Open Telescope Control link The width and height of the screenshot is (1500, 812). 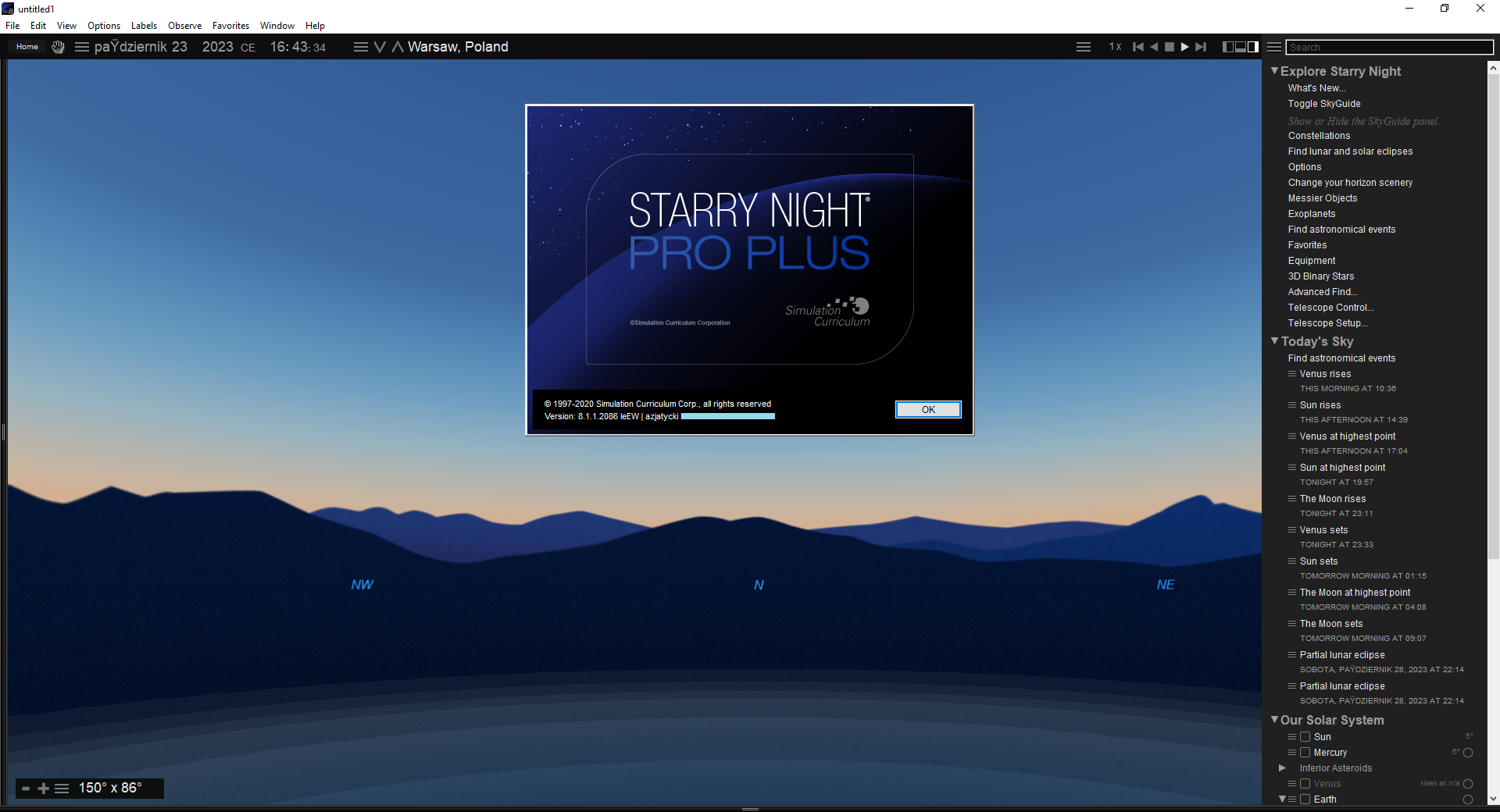pos(1330,308)
